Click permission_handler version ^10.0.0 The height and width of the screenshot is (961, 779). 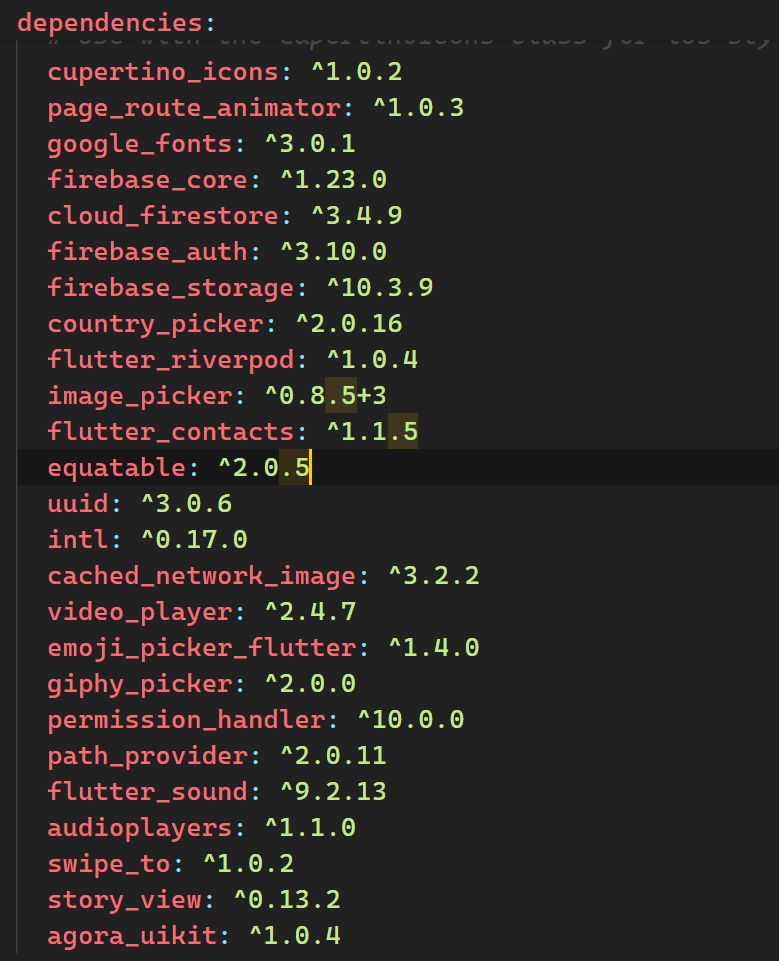[411, 720]
